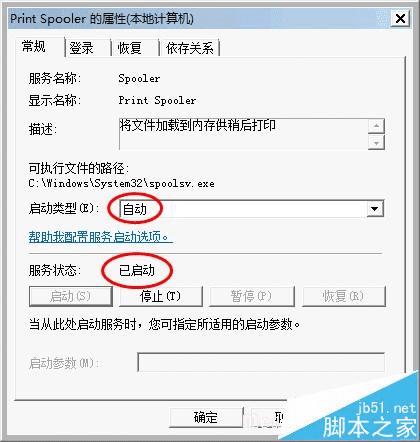
Task: Click the dialog title bar
Action: coord(200,18)
